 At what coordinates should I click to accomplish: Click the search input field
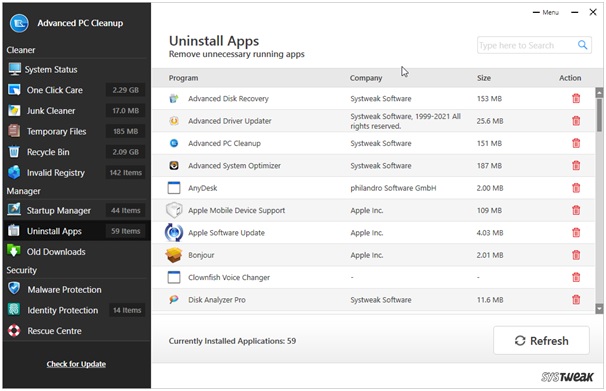(x=534, y=45)
